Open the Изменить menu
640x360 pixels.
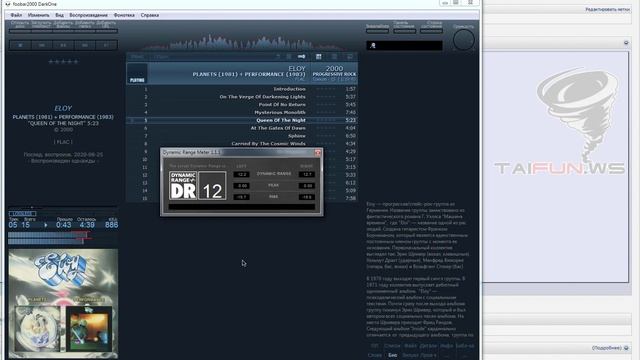tap(38, 15)
